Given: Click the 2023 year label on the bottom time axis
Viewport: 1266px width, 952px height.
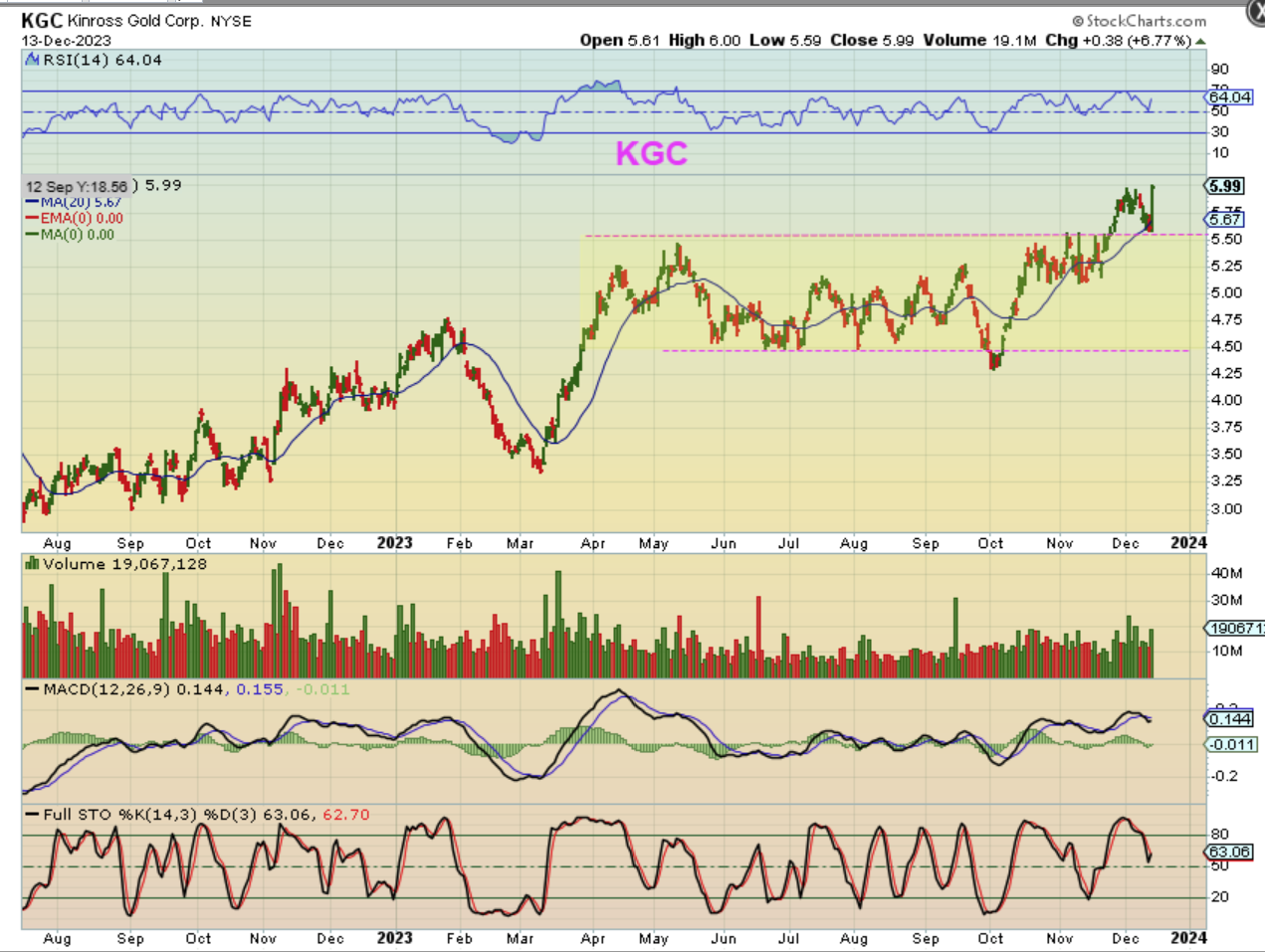Looking at the screenshot, I should (x=395, y=938).
